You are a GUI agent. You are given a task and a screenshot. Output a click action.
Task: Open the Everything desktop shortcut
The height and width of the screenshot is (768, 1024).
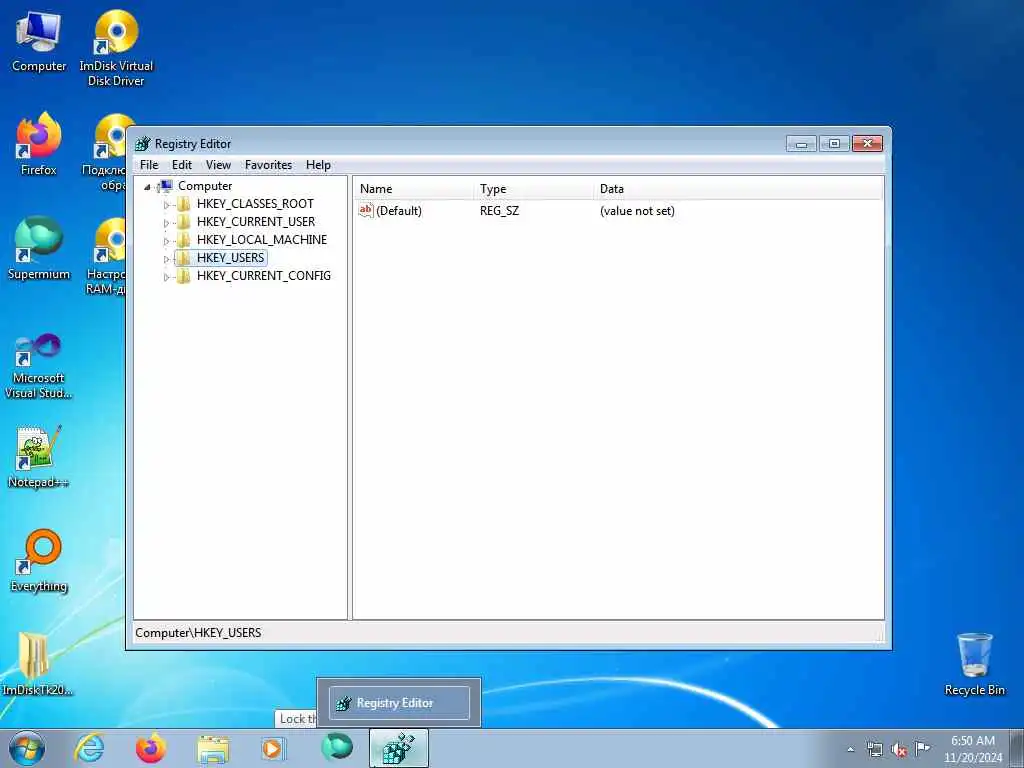click(x=39, y=561)
